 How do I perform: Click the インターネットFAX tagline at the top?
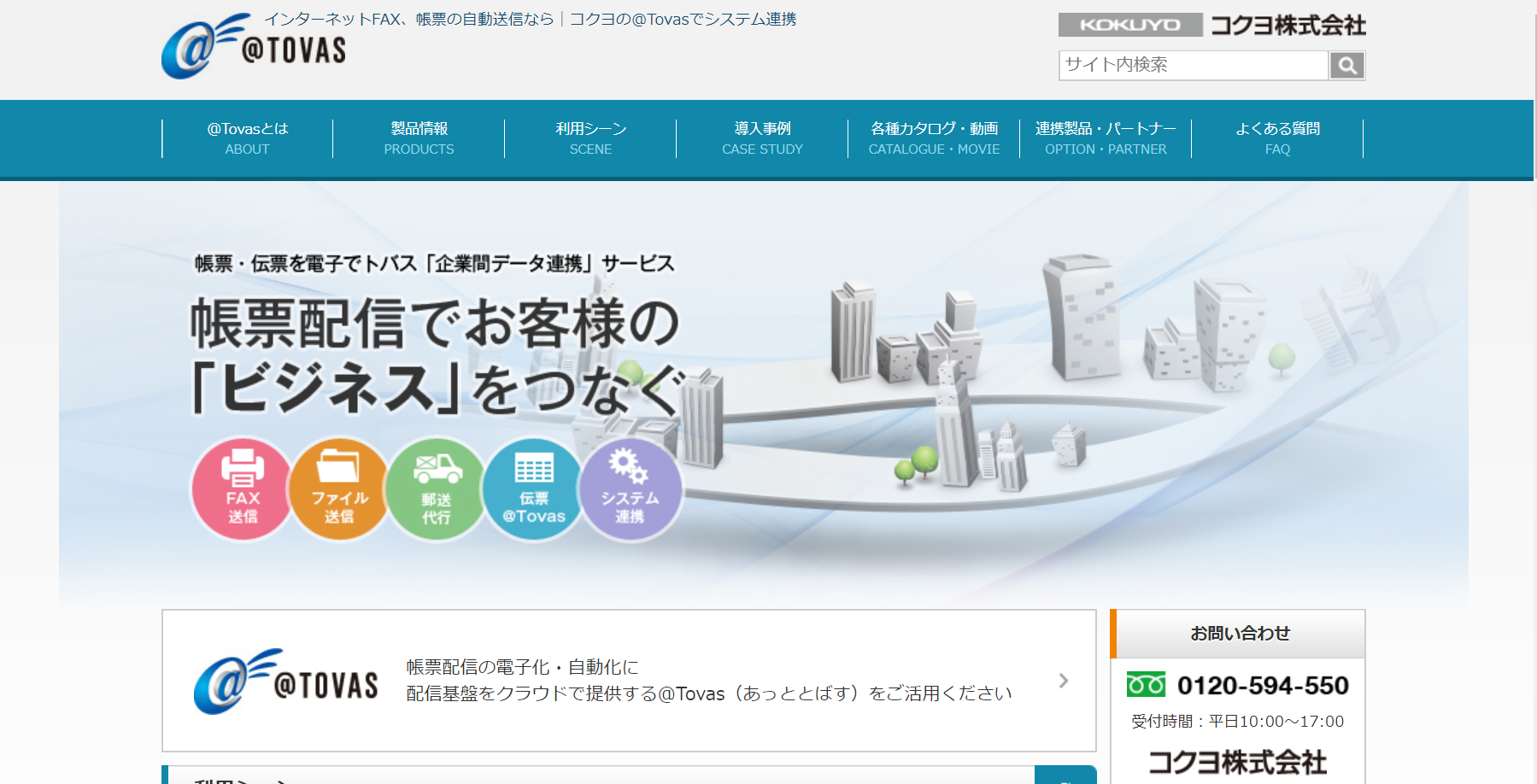[530, 19]
